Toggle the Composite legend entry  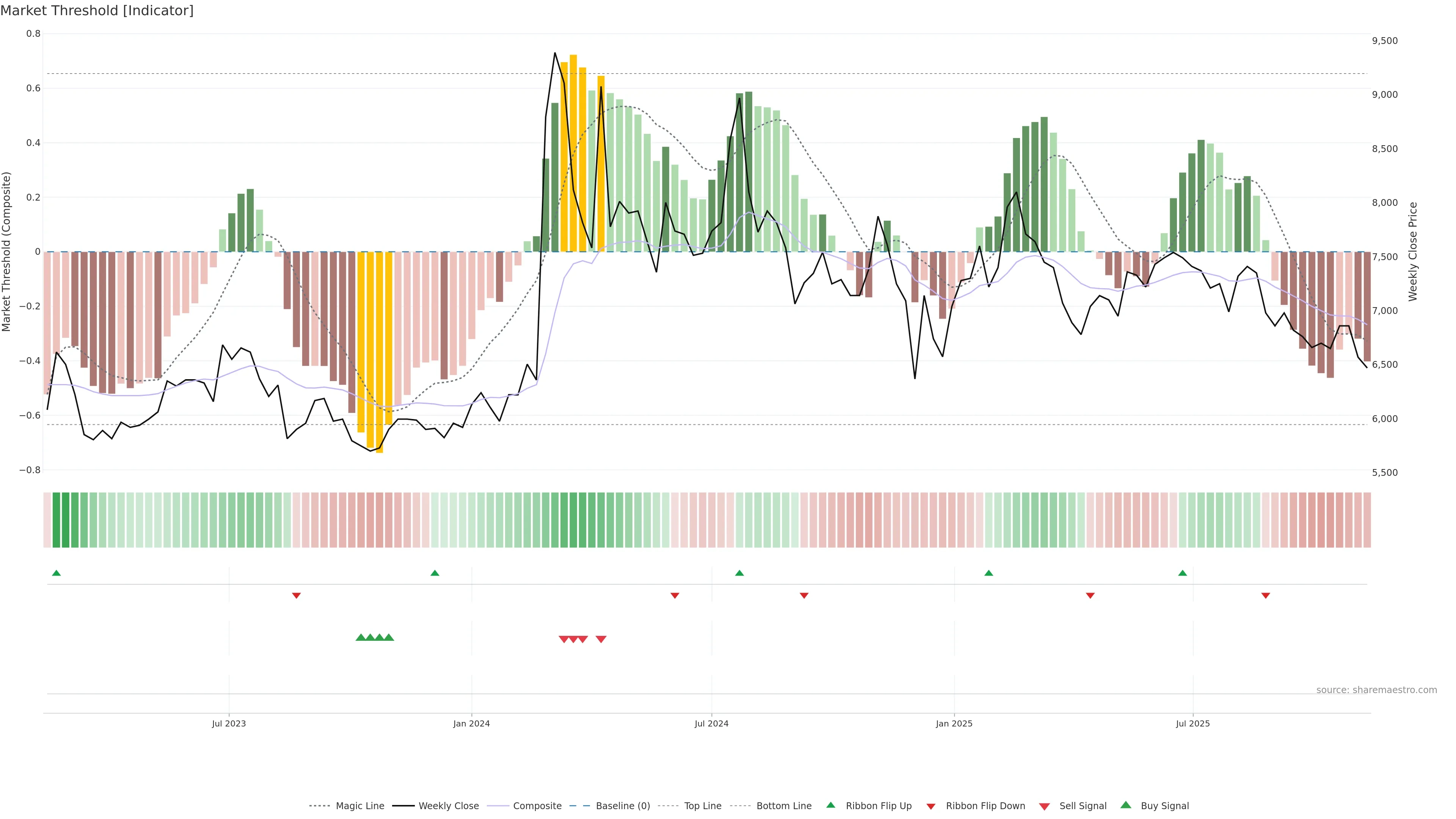[537, 806]
